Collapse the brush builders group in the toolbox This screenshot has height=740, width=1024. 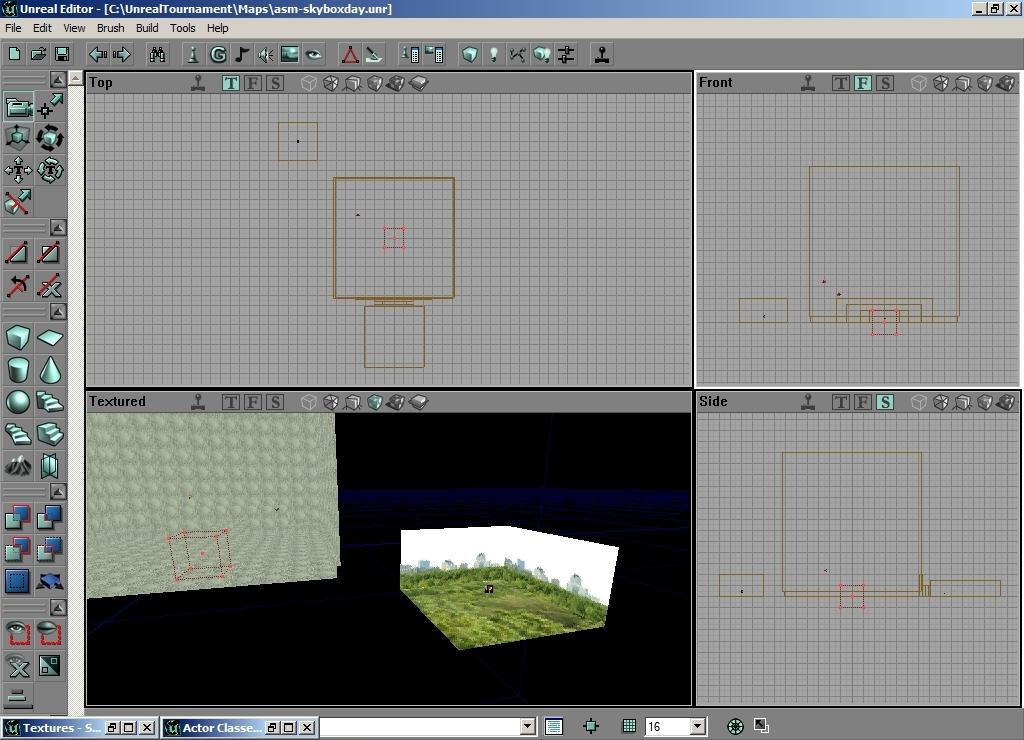pyautogui.click(x=58, y=313)
